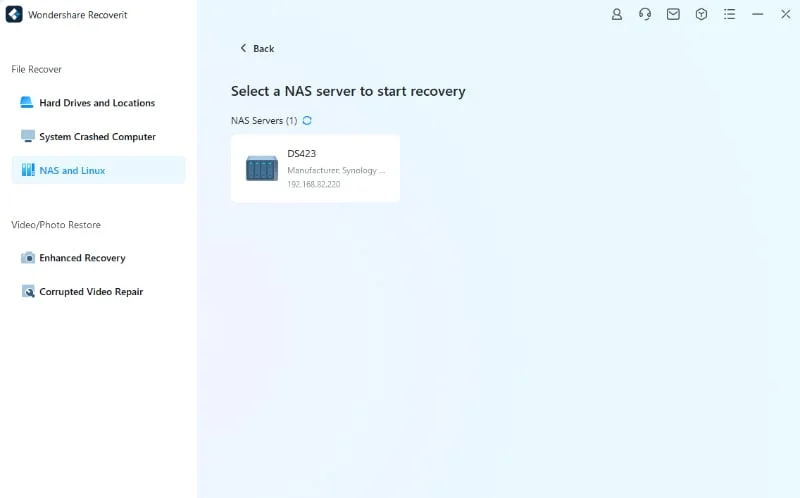Select Hard Drives and Locations
The image size is (800, 498).
98,103
